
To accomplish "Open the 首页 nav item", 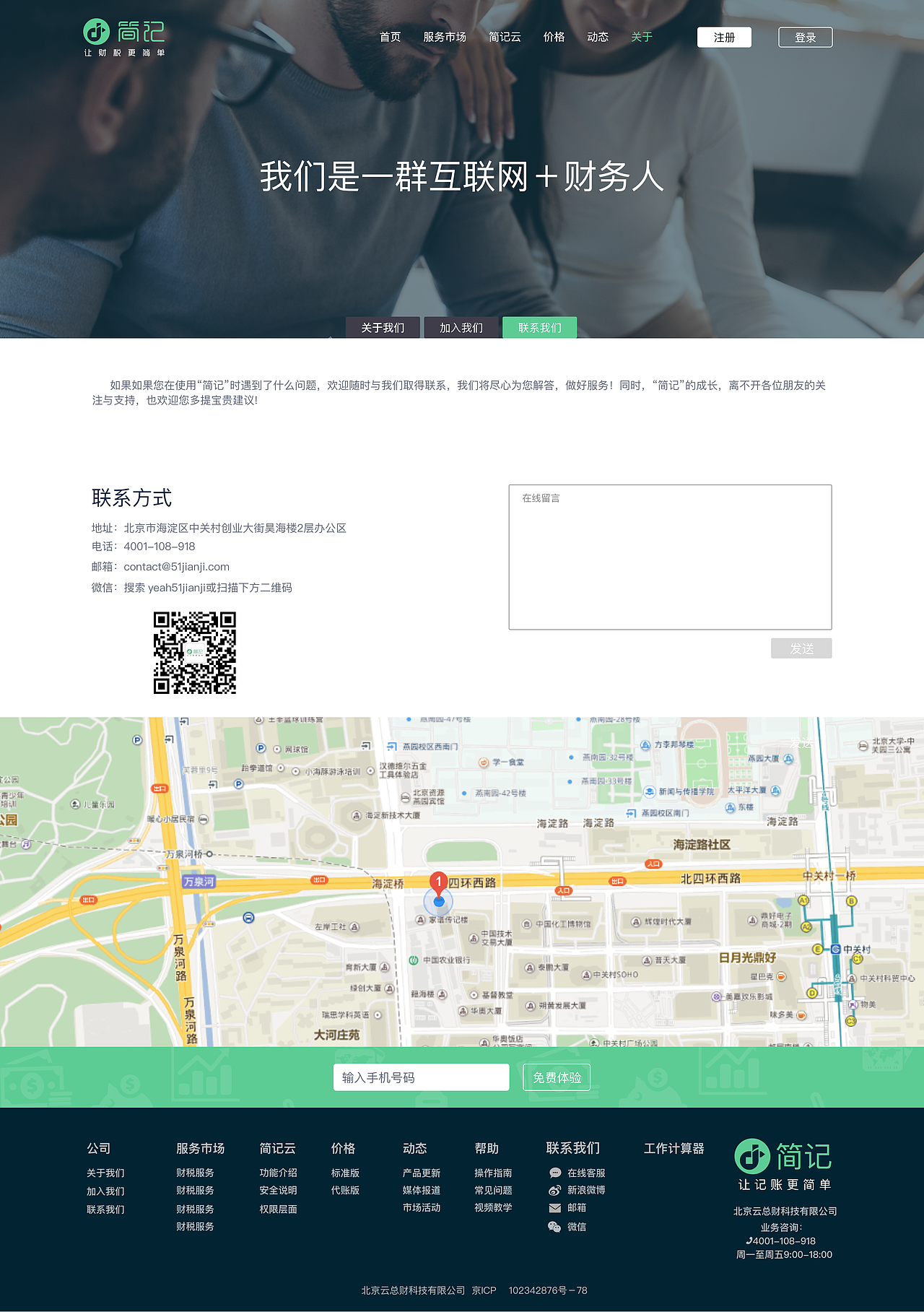I will (390, 37).
